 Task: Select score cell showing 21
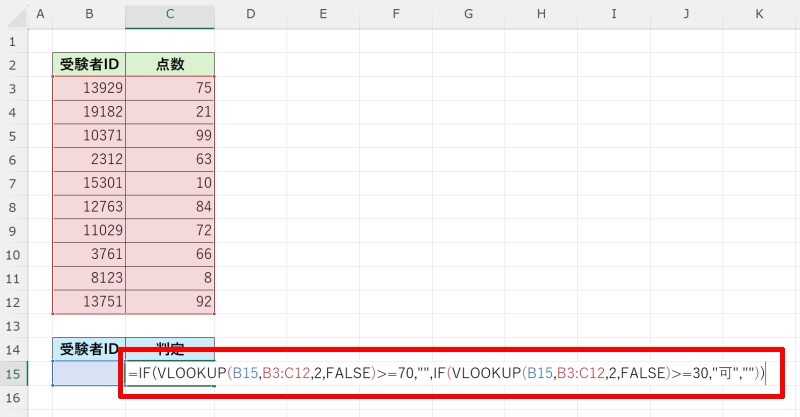click(x=170, y=112)
